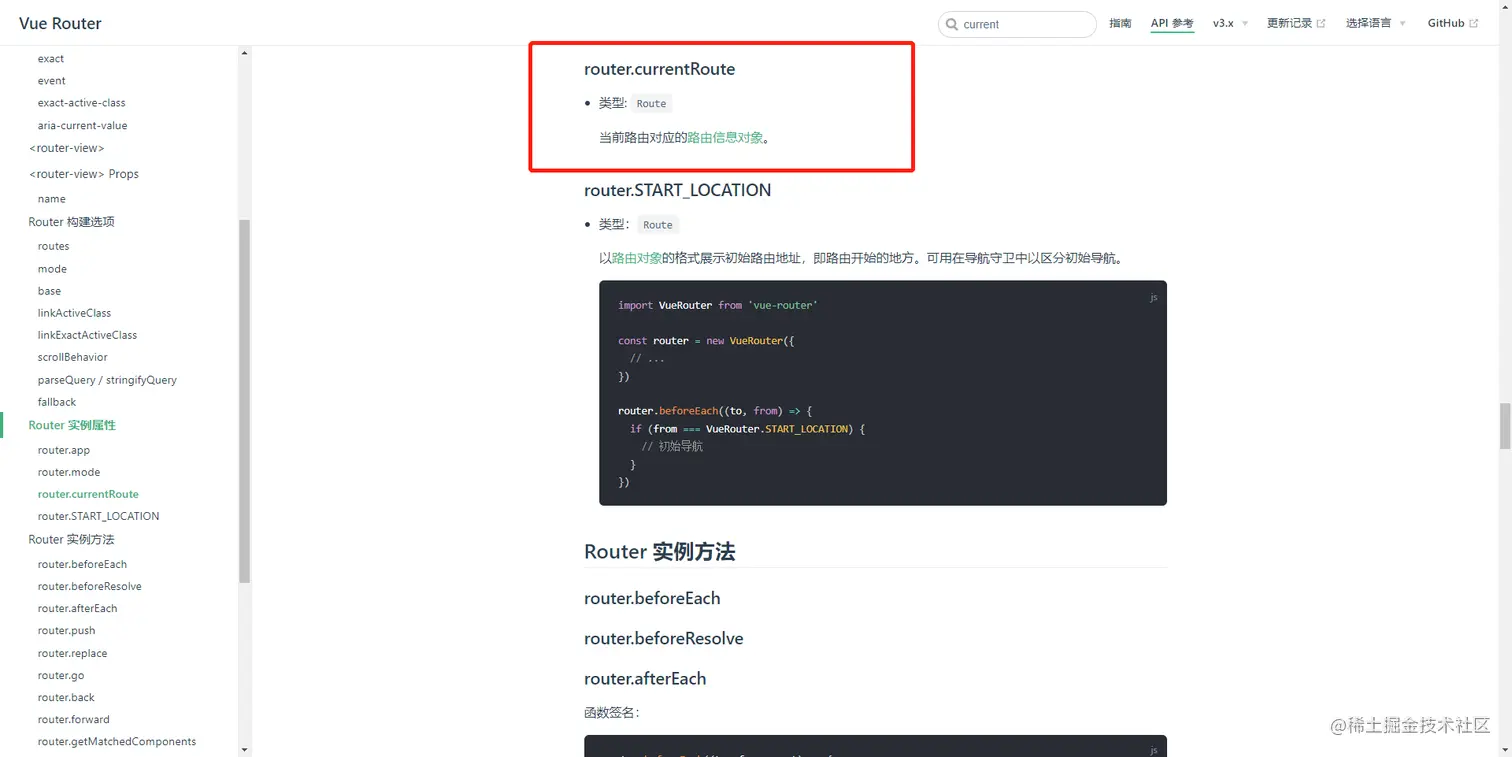Select 'router.getMatchedComponents' in the sidebar
Viewport: 1512px width, 757px height.
tap(117, 741)
